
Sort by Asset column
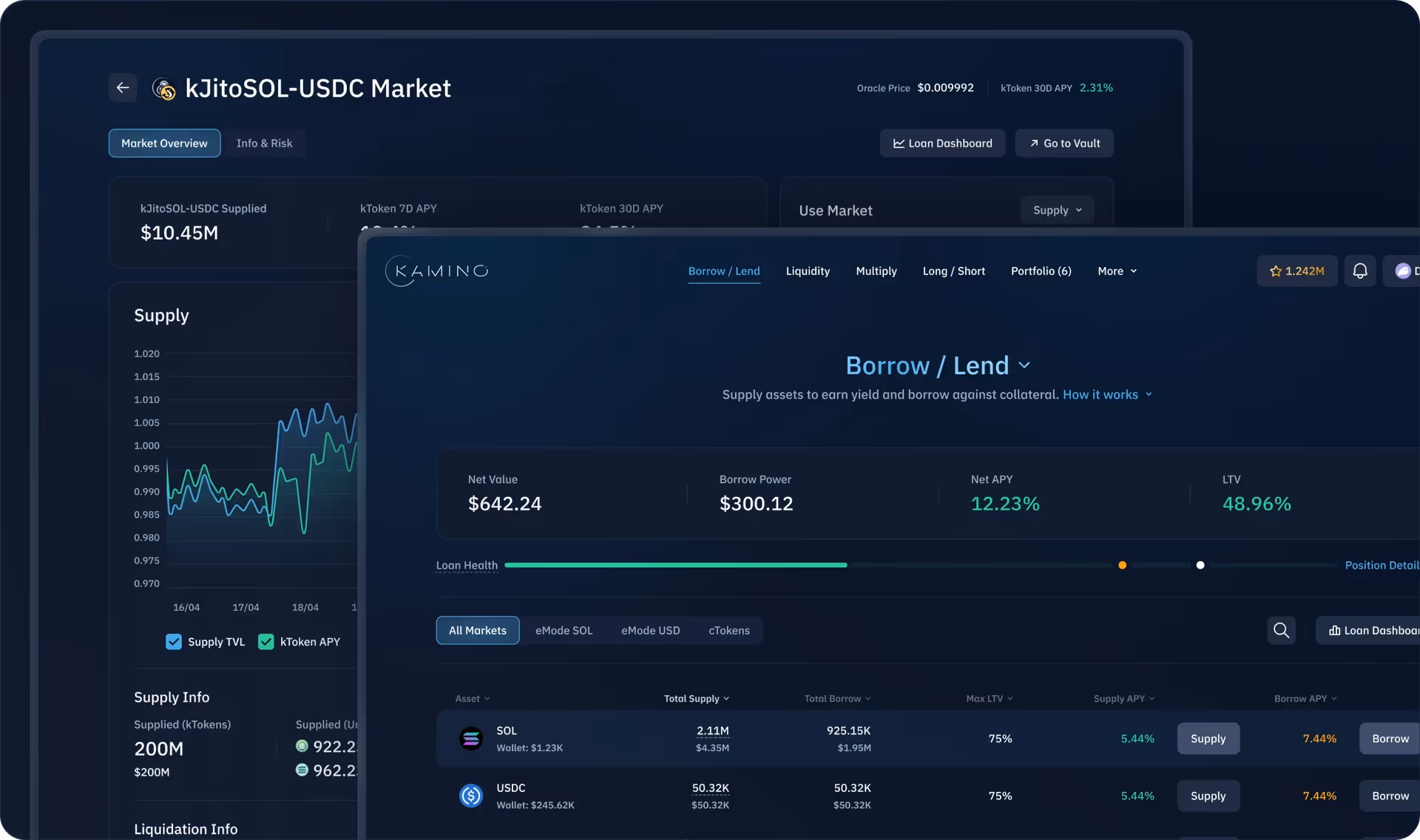pos(472,699)
